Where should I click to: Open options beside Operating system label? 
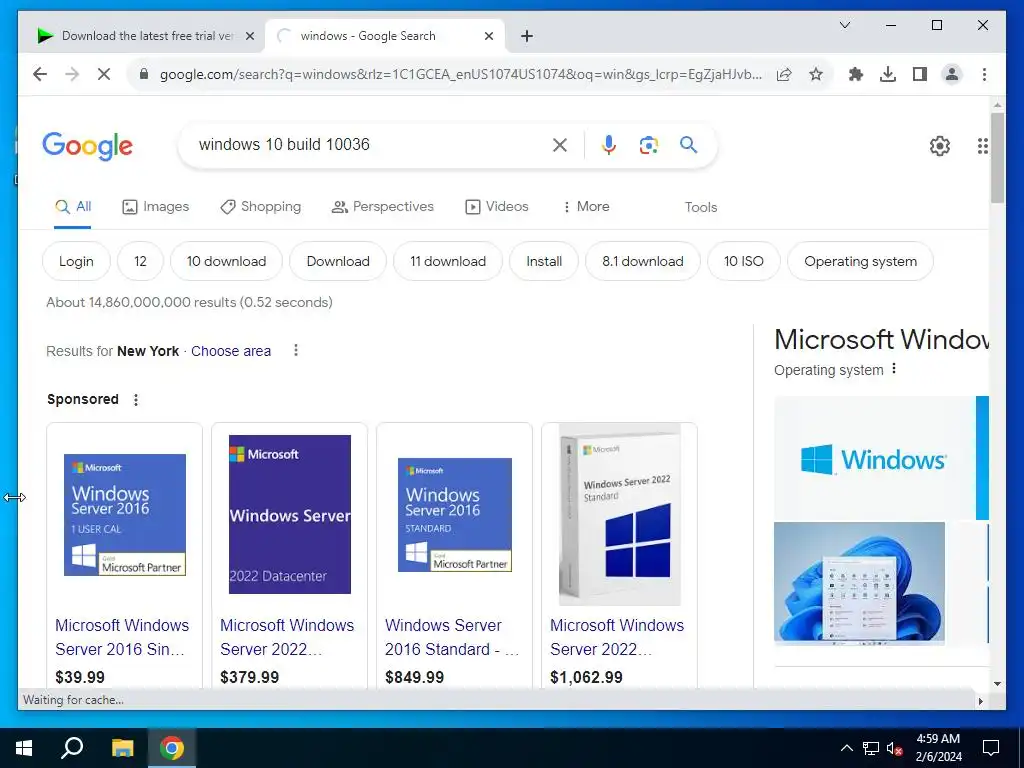tap(894, 369)
